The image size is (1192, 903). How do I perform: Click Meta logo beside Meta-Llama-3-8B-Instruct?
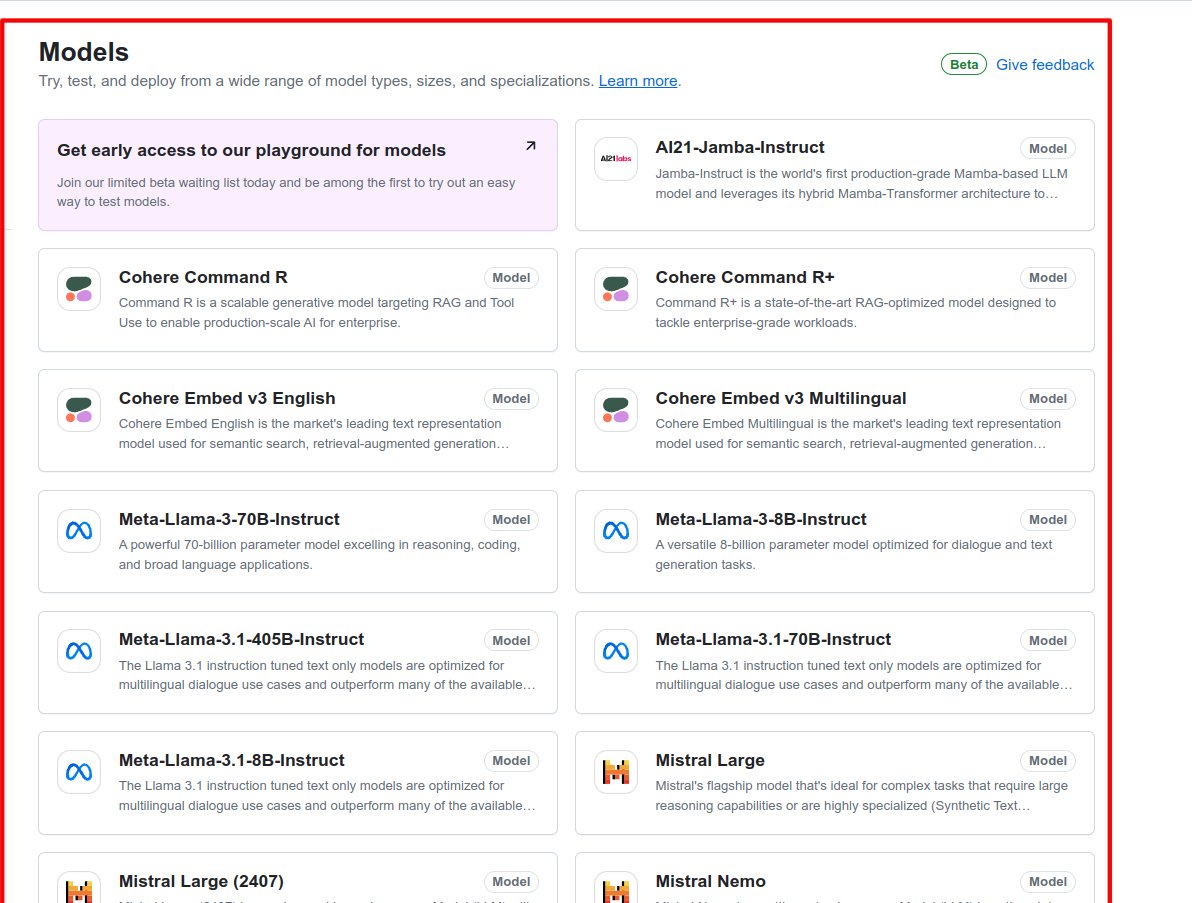tap(616, 531)
